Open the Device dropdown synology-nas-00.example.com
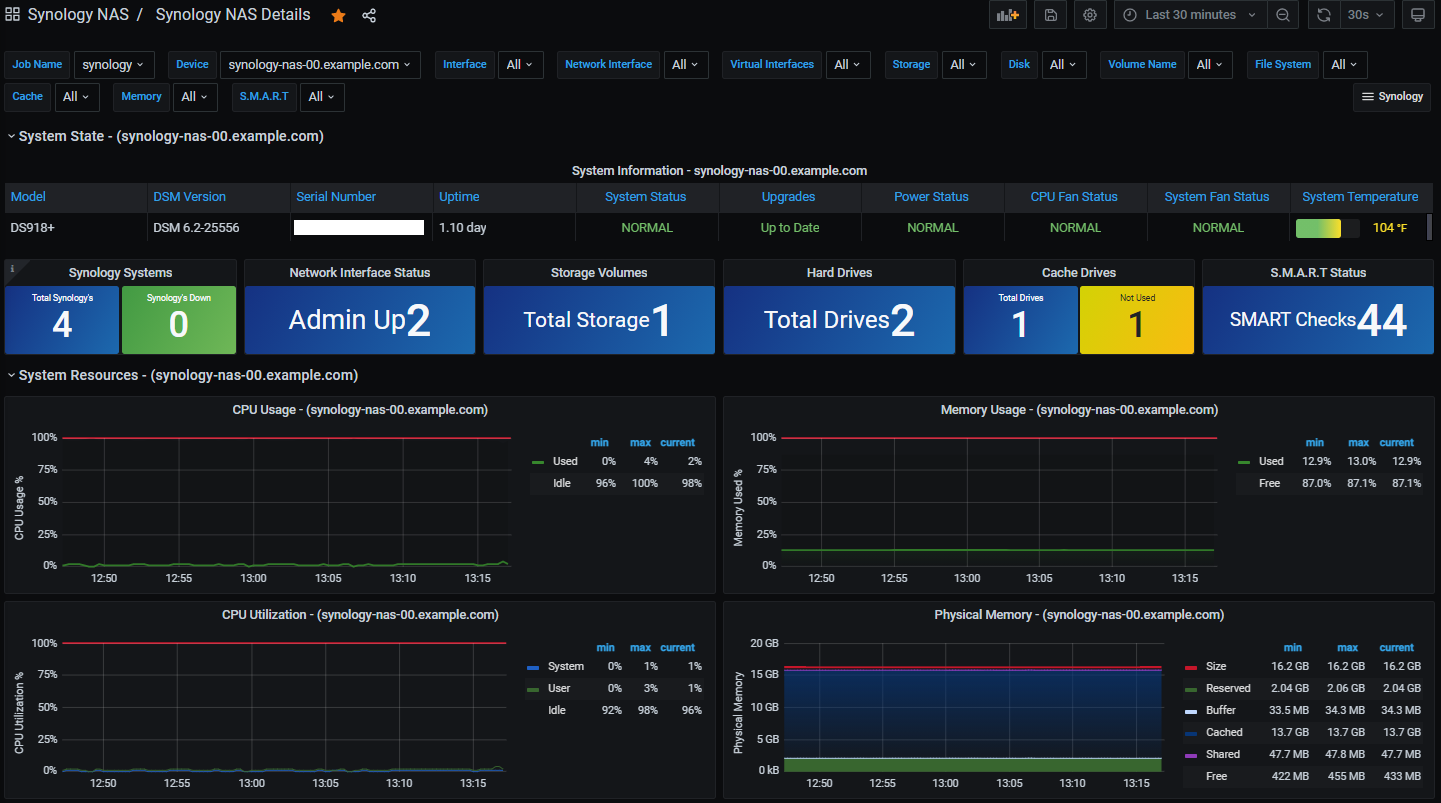Viewport: 1441px width, 803px height. point(320,65)
